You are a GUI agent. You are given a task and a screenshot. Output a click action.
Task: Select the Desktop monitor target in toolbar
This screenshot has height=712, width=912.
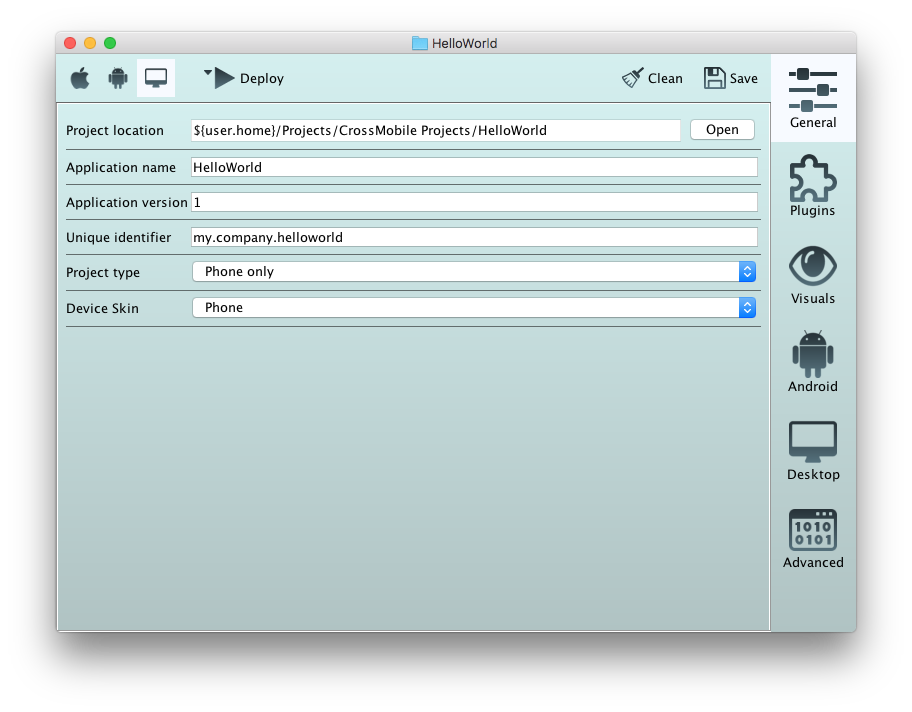pyautogui.click(x=156, y=78)
